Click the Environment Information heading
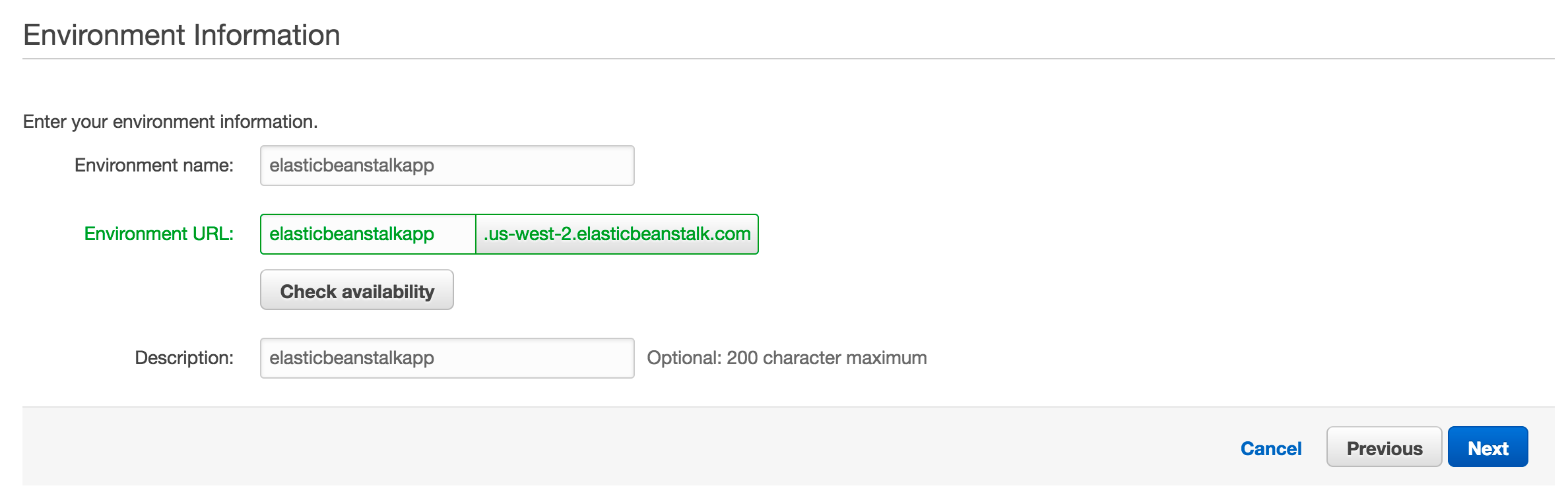 pos(181,34)
